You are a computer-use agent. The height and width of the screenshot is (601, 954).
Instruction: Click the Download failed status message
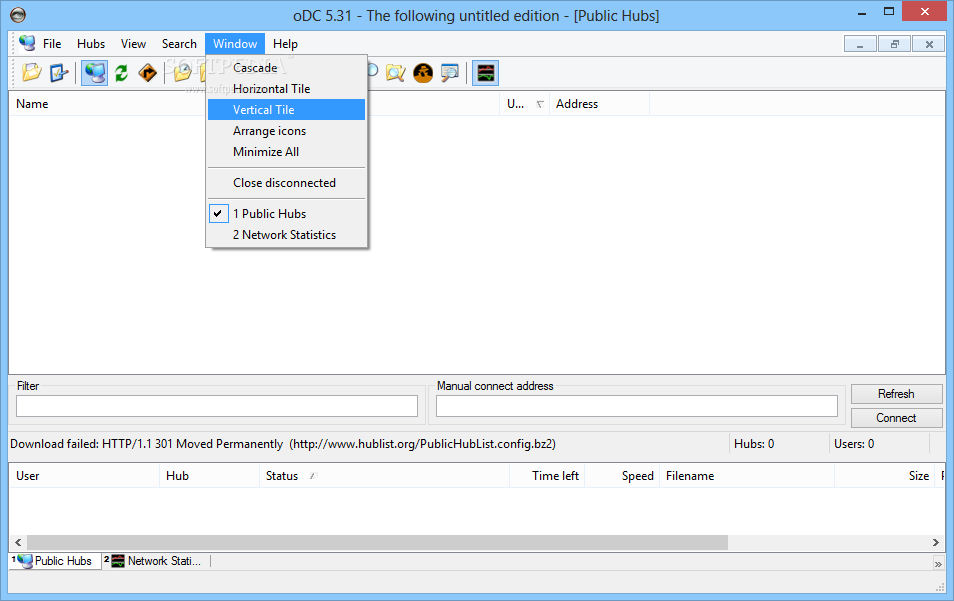click(283, 444)
